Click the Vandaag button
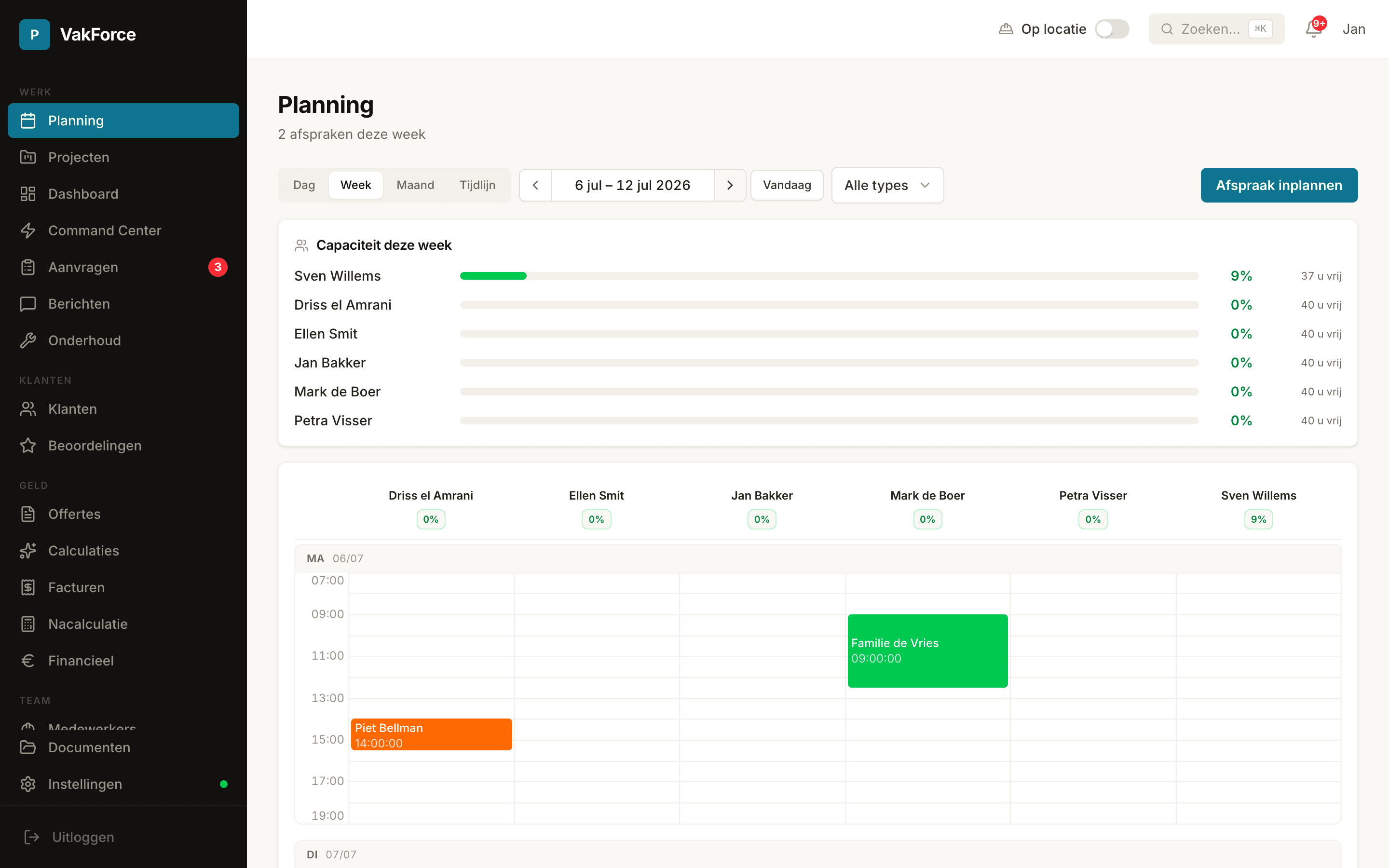This screenshot has width=1389, height=868. point(787,186)
